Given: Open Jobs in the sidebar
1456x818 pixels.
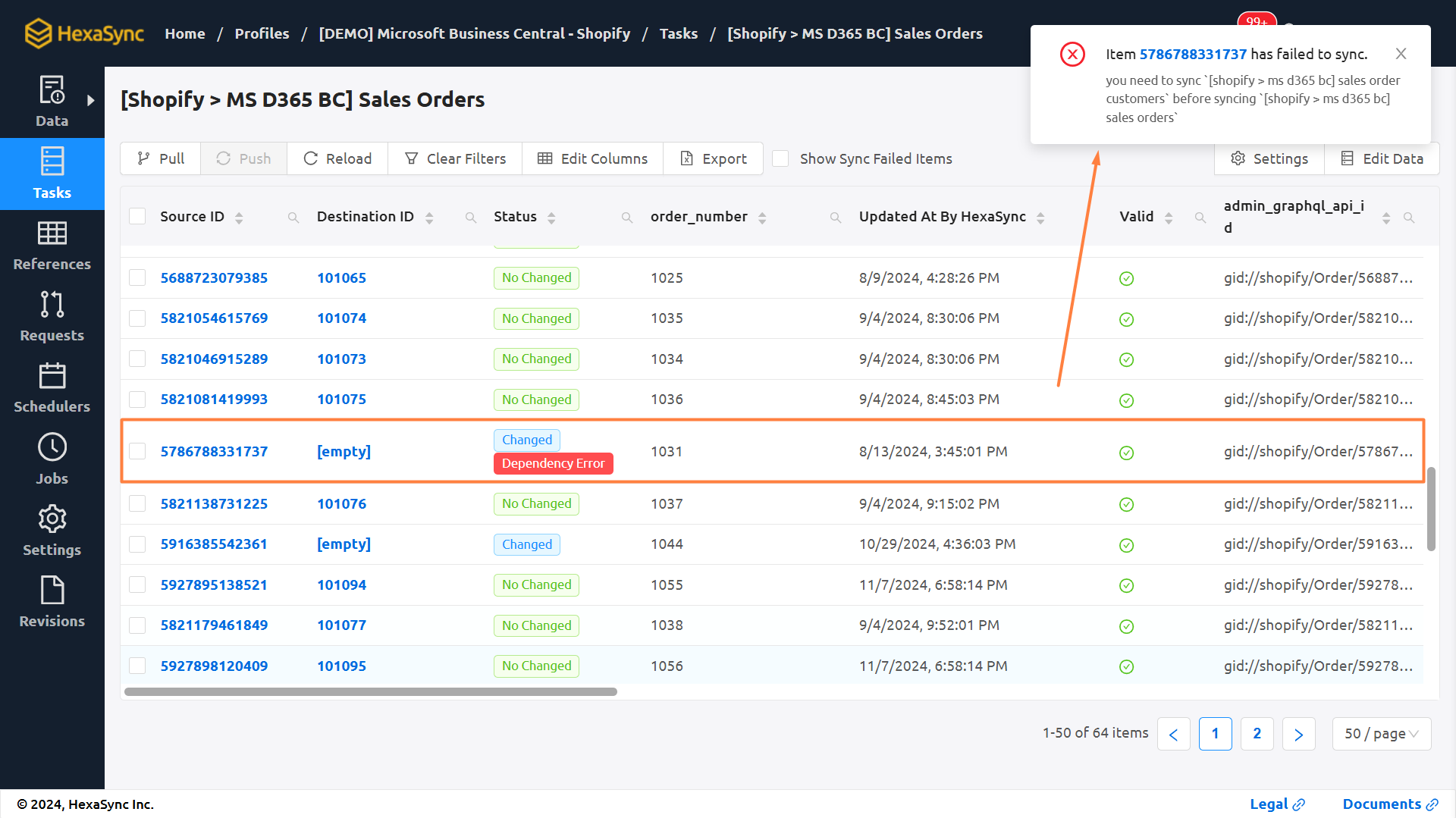Looking at the screenshot, I should click(52, 459).
